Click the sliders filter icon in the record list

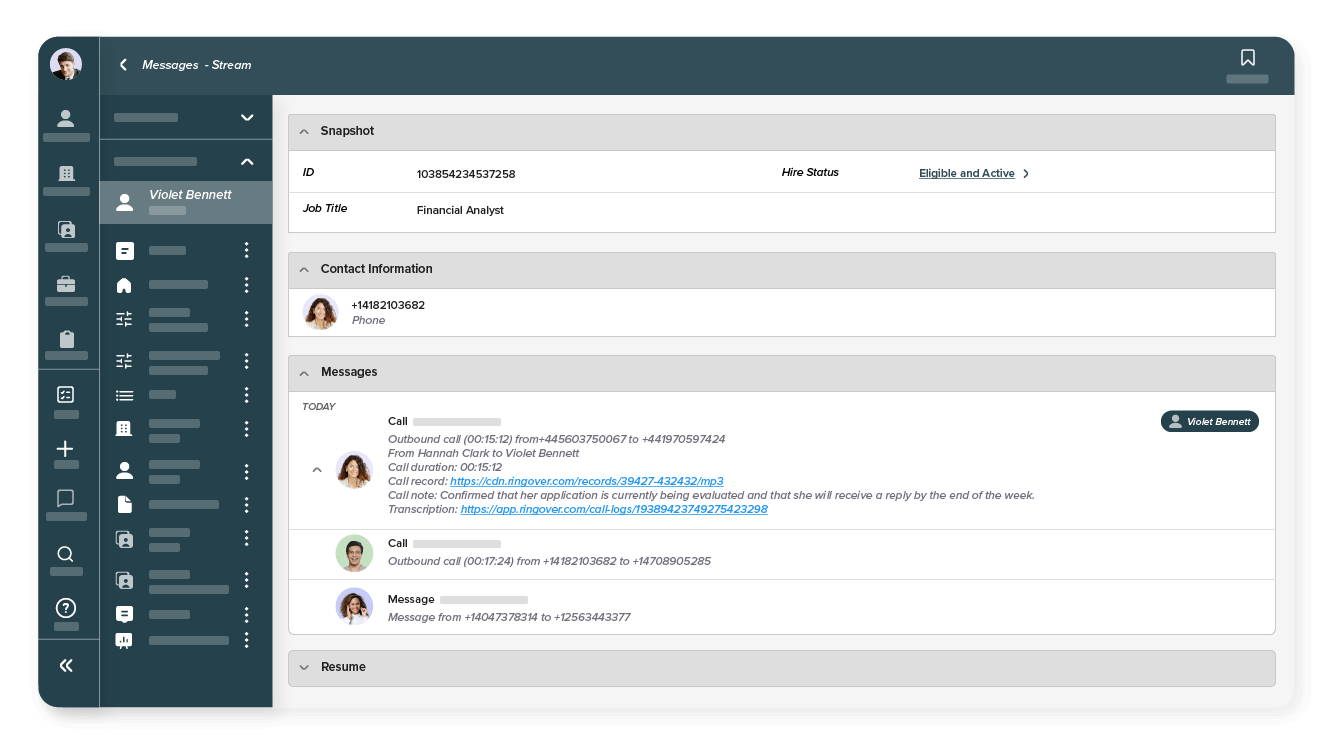pyautogui.click(x=124, y=318)
